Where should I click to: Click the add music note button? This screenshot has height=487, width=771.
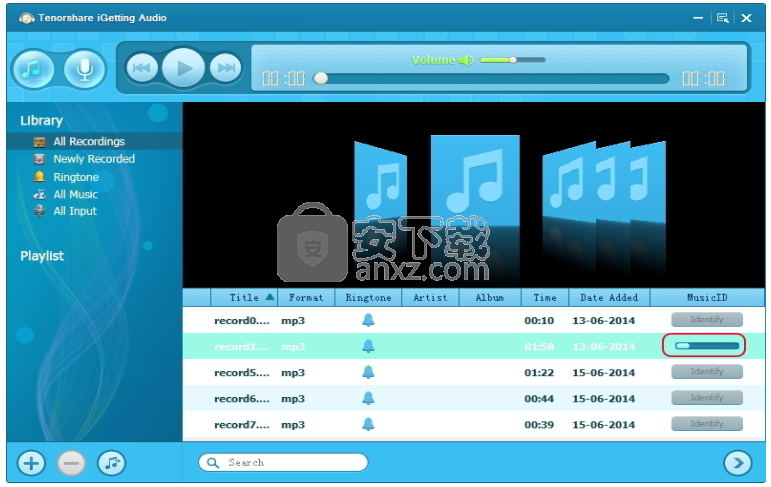[x=112, y=463]
